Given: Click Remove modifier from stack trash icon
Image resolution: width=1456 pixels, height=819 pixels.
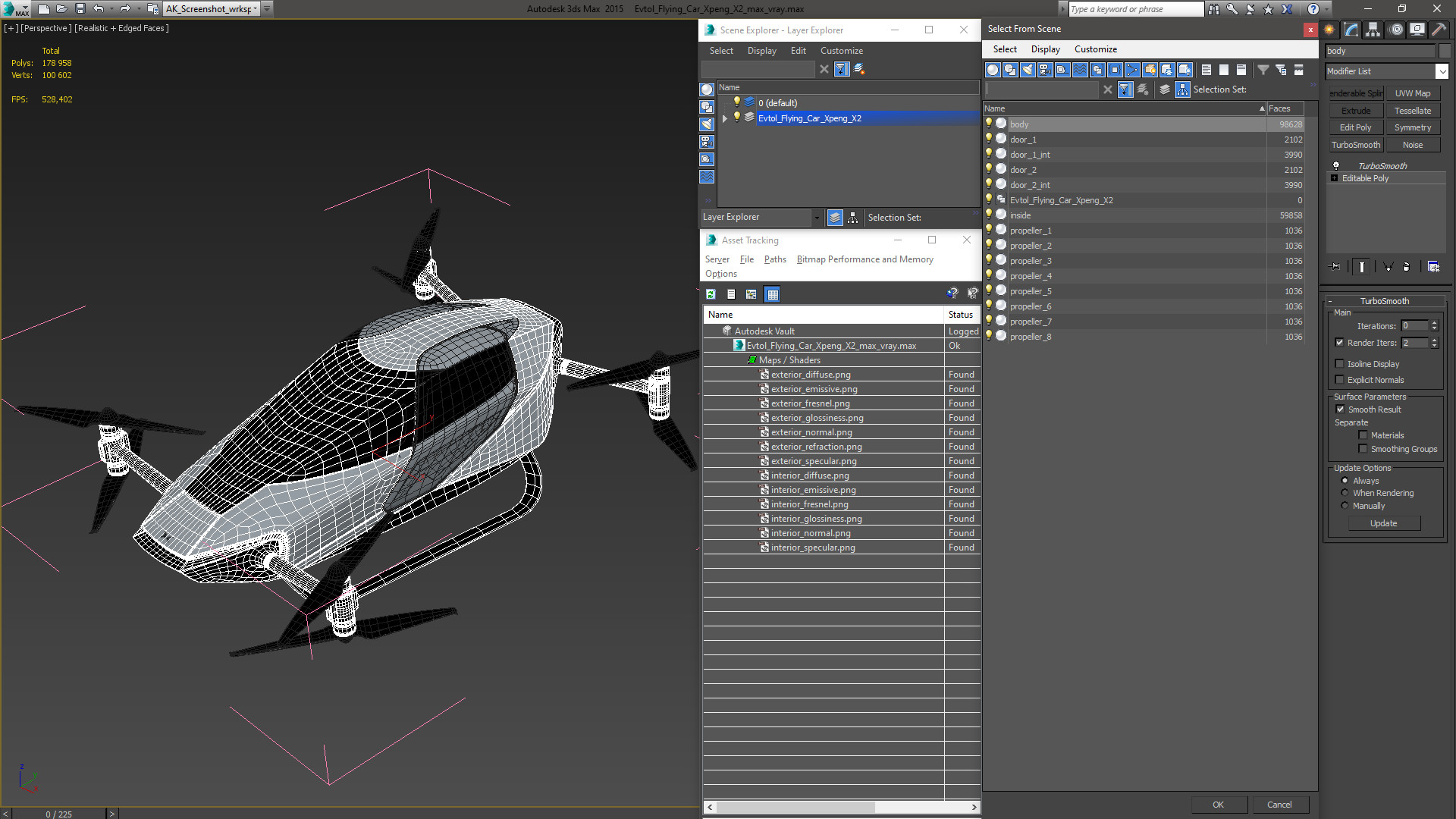Looking at the screenshot, I should coord(1407,267).
